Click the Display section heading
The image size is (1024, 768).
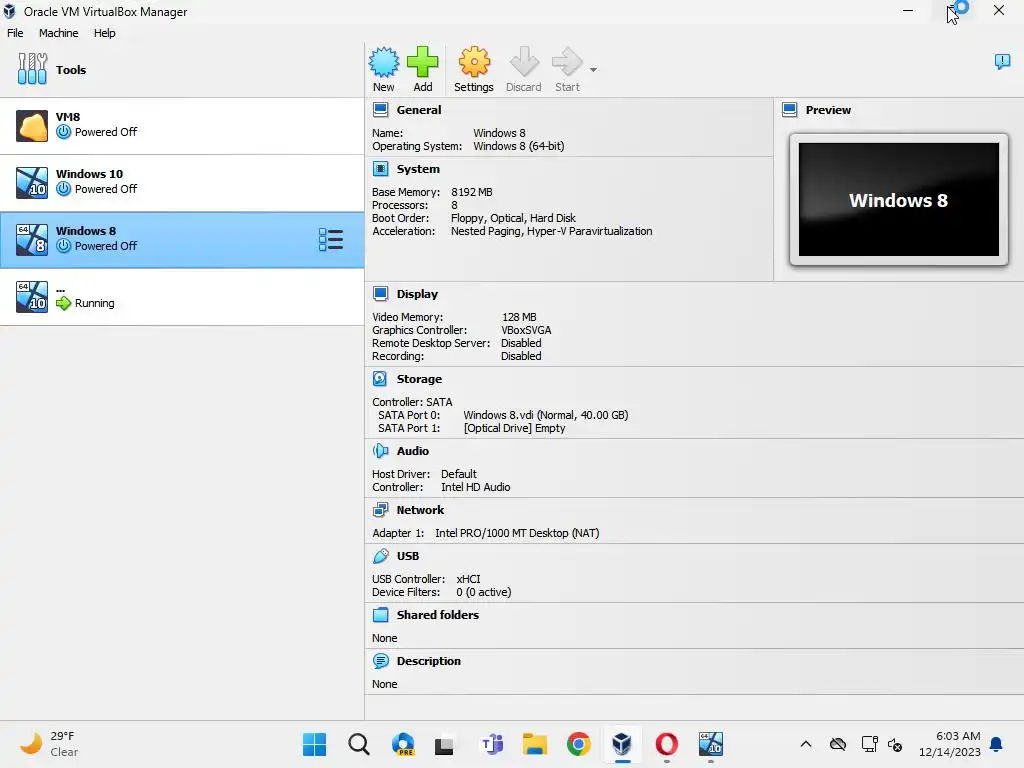417,294
